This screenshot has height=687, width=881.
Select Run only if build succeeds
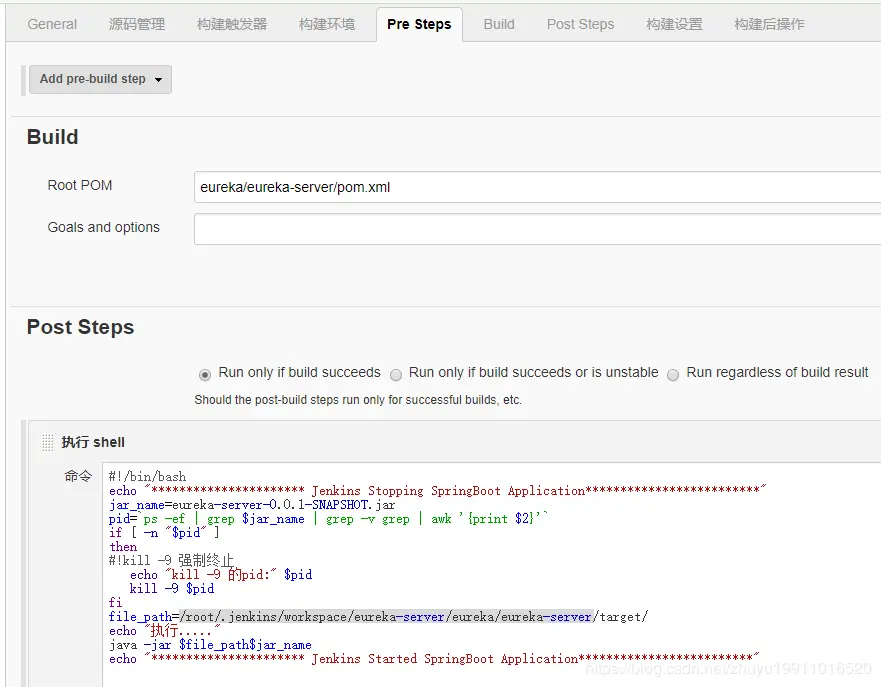click(205, 374)
